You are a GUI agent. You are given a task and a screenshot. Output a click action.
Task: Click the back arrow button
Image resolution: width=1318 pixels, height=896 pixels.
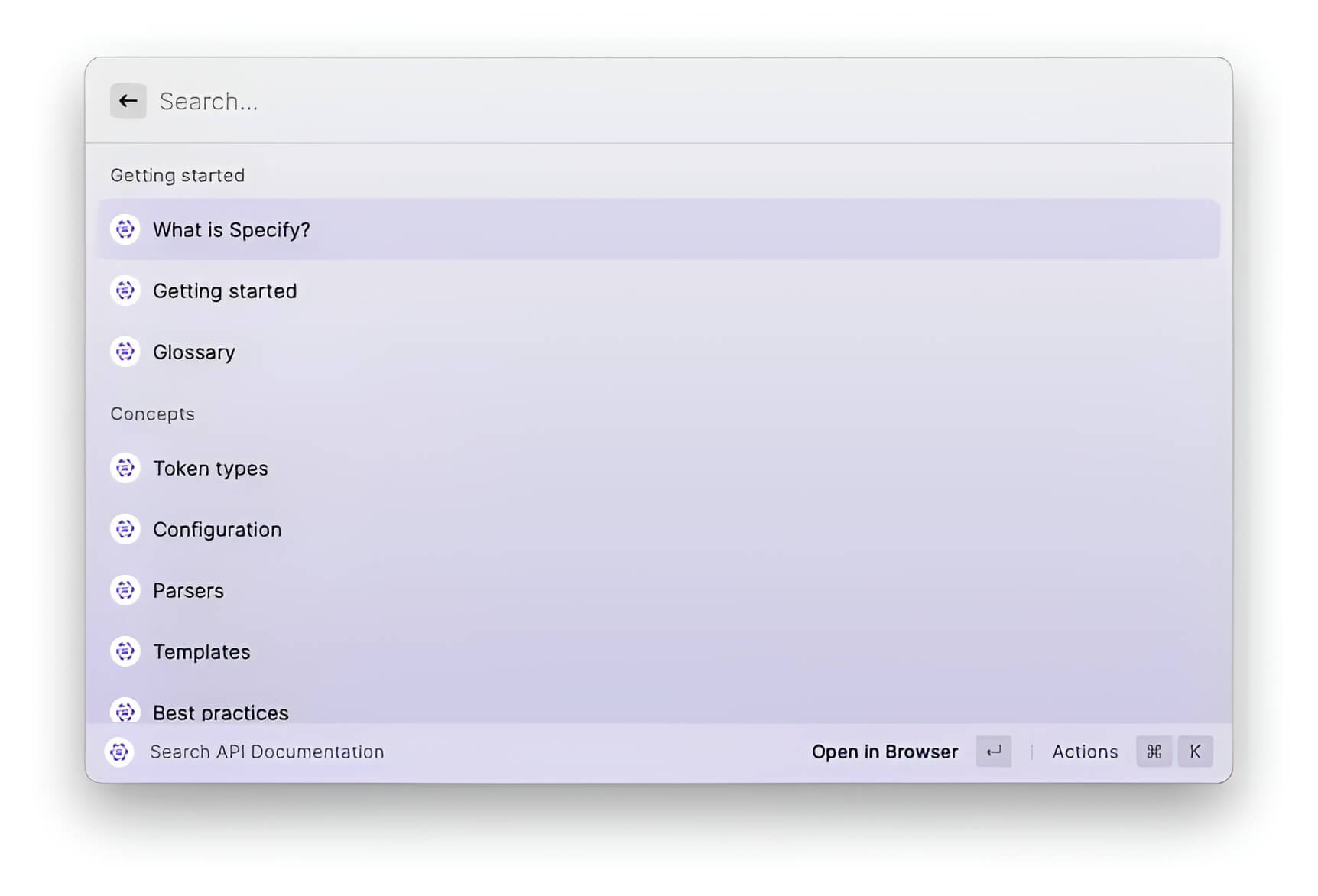click(128, 101)
